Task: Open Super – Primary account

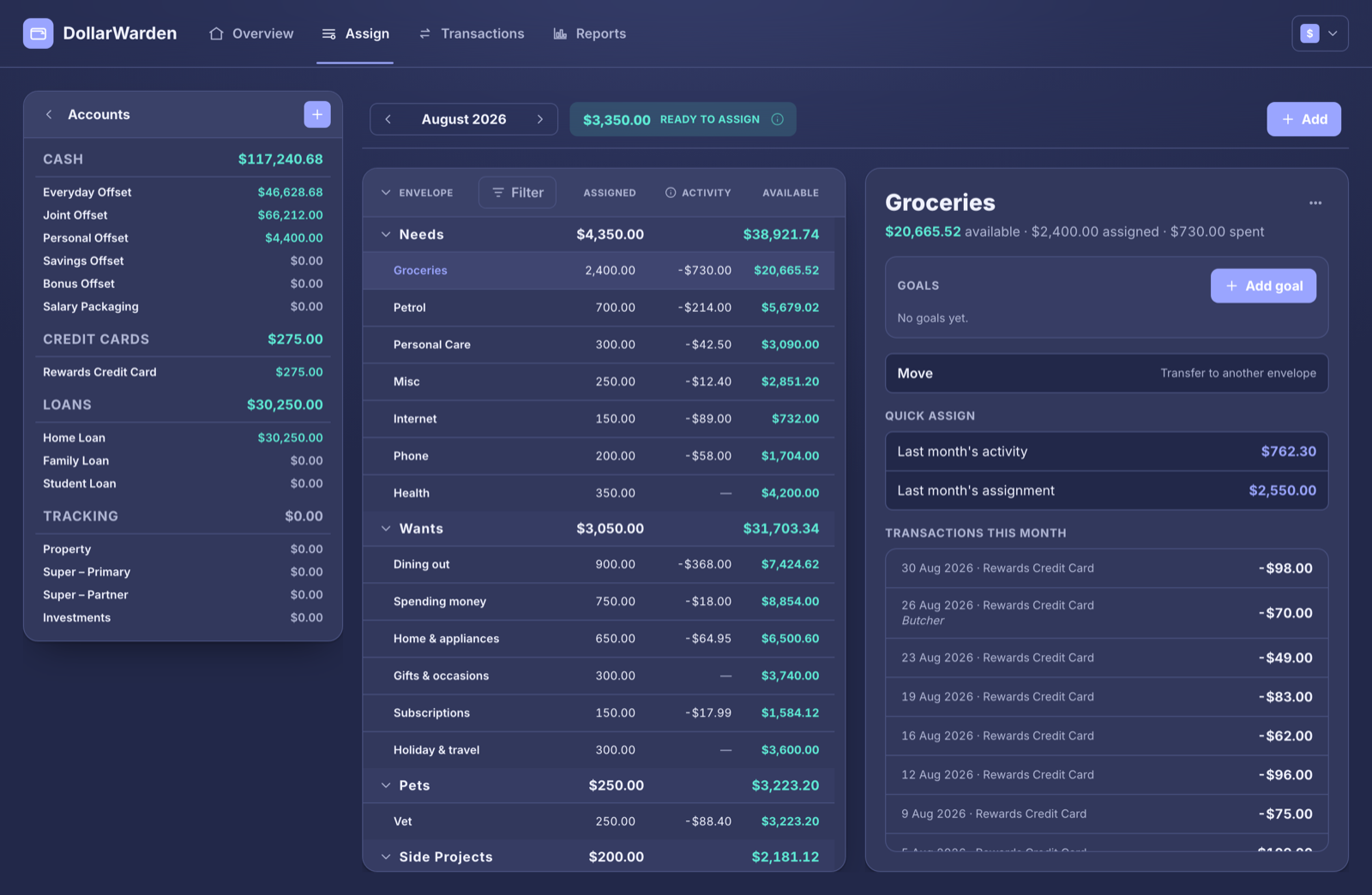Action: coord(183,572)
